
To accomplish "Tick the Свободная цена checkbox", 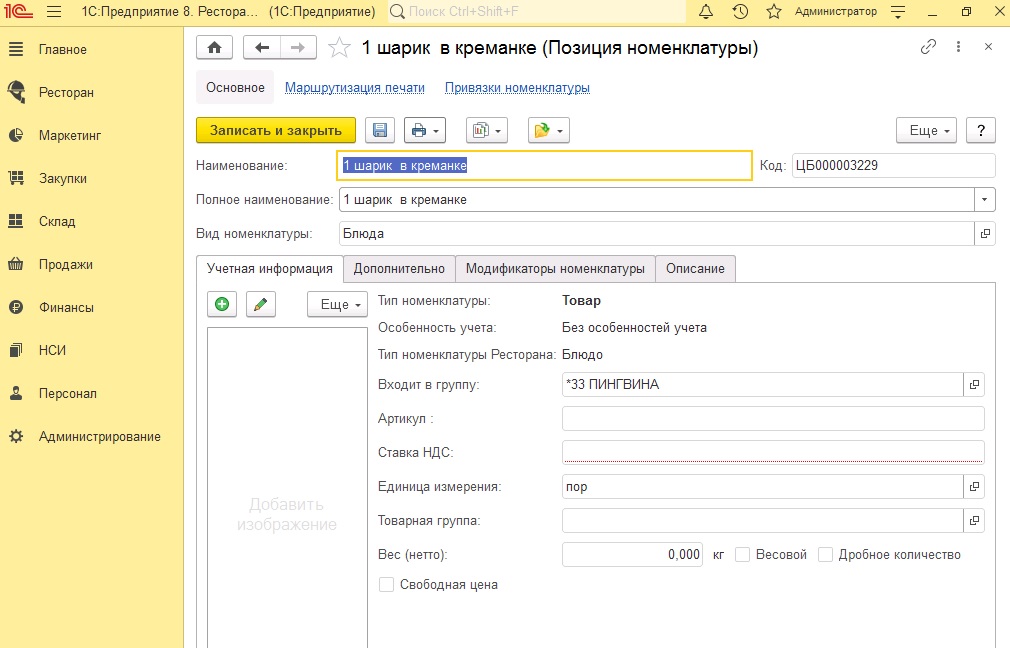I will click(386, 585).
